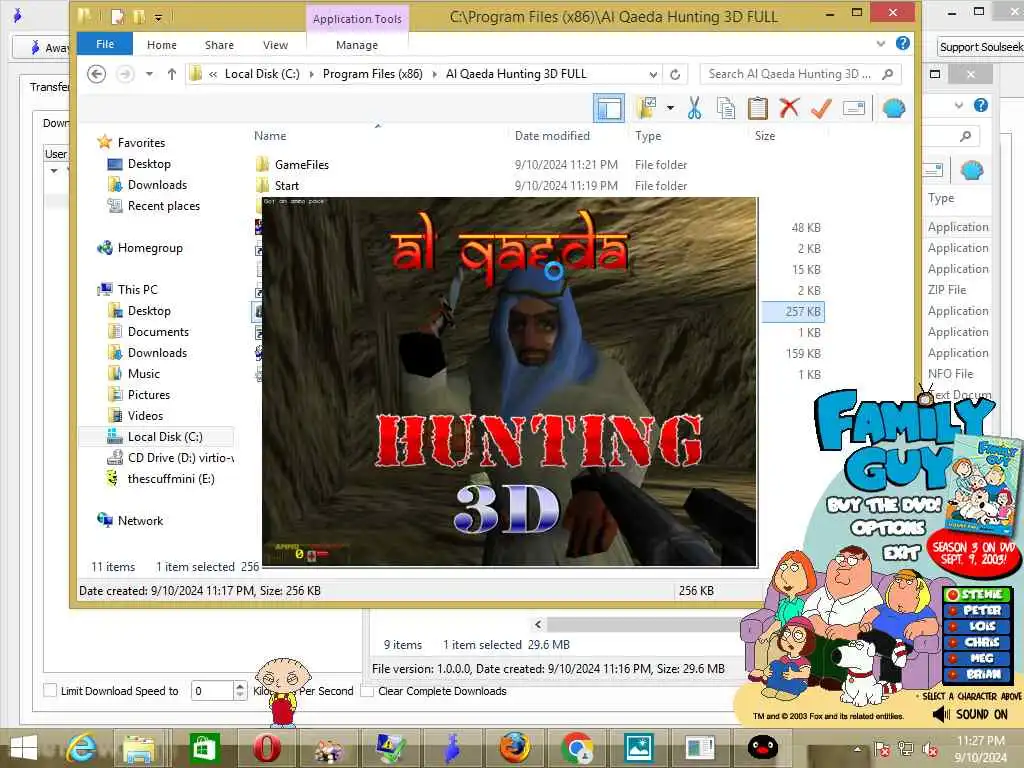Click the download speed limit number field

click(x=212, y=690)
